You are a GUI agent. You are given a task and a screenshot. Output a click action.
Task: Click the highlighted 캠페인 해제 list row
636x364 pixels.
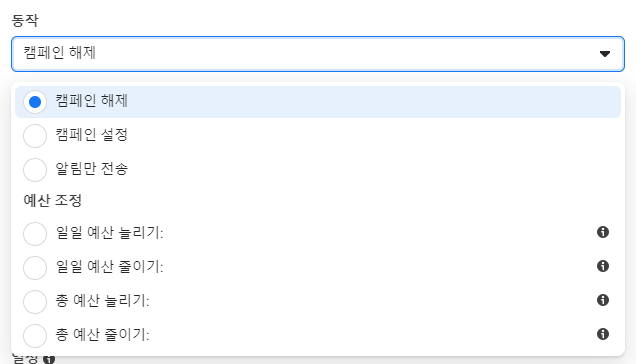(318, 102)
